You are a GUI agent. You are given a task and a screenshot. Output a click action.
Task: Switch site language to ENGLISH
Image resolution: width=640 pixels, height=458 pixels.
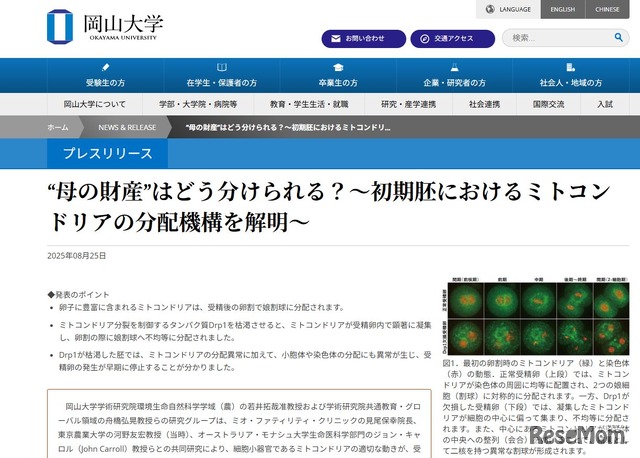point(562,9)
